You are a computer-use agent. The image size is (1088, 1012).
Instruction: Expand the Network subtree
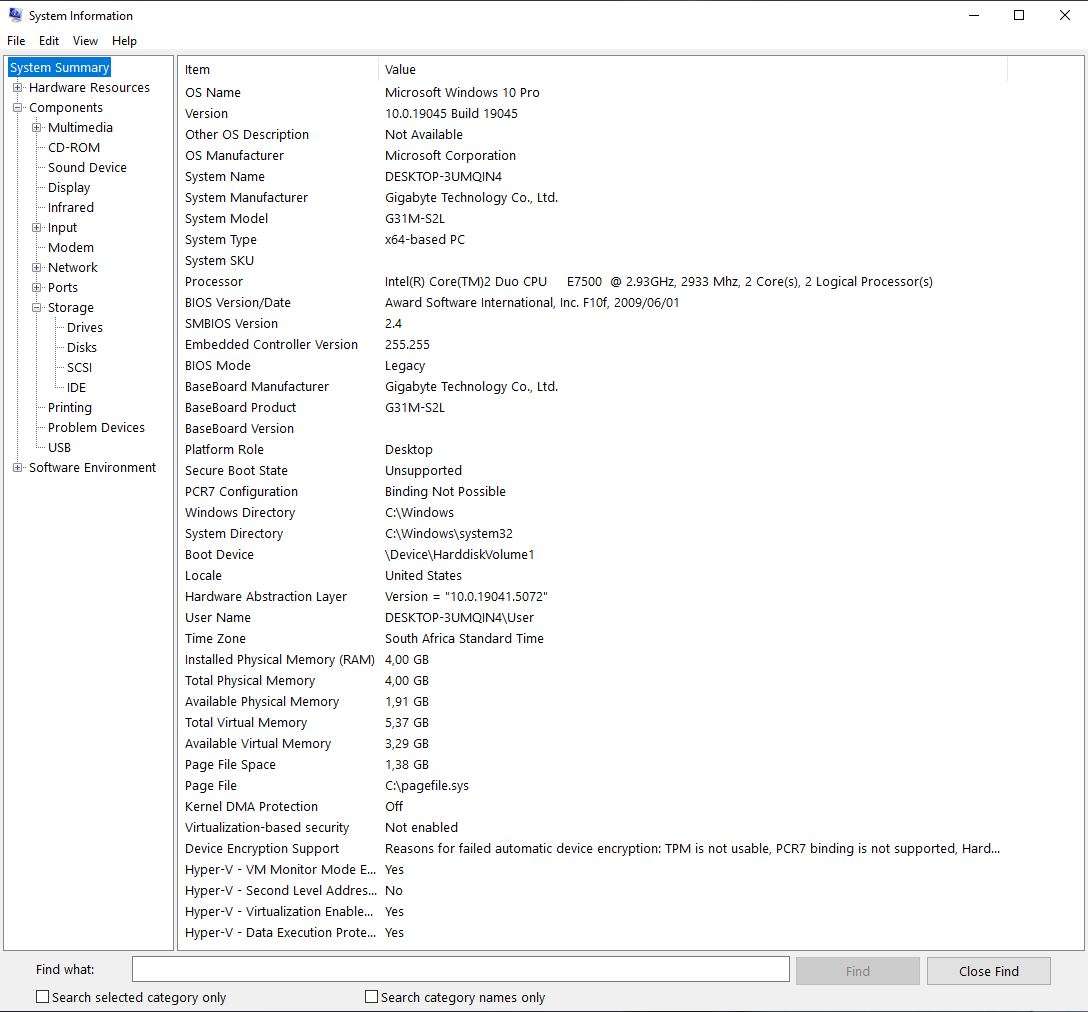(x=37, y=267)
